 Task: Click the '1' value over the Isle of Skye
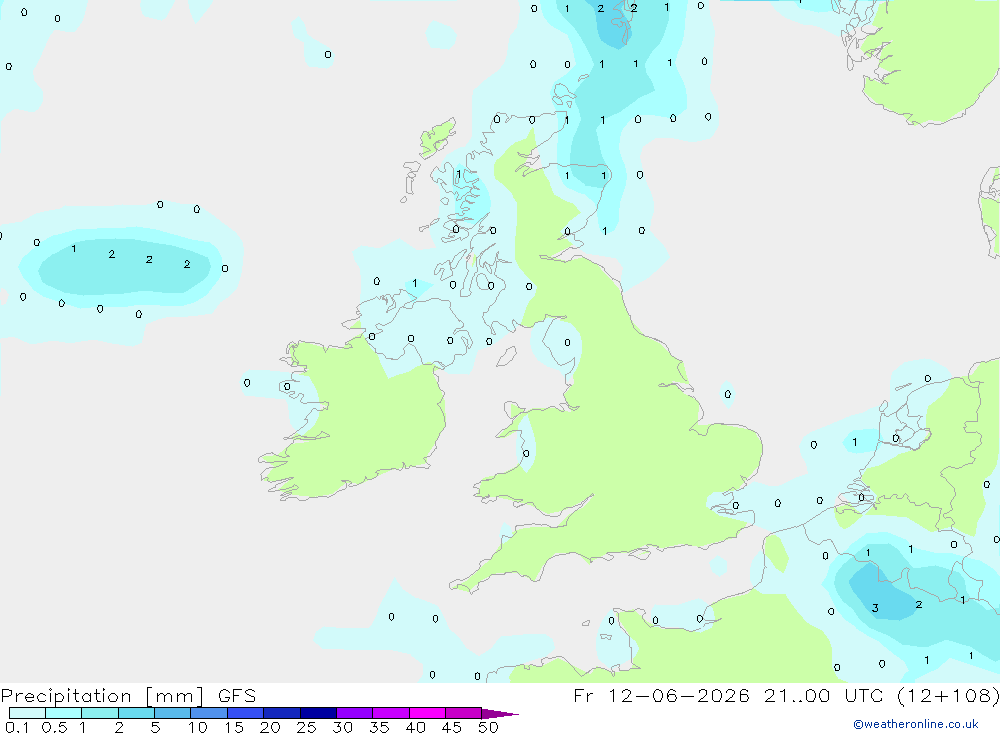459,174
